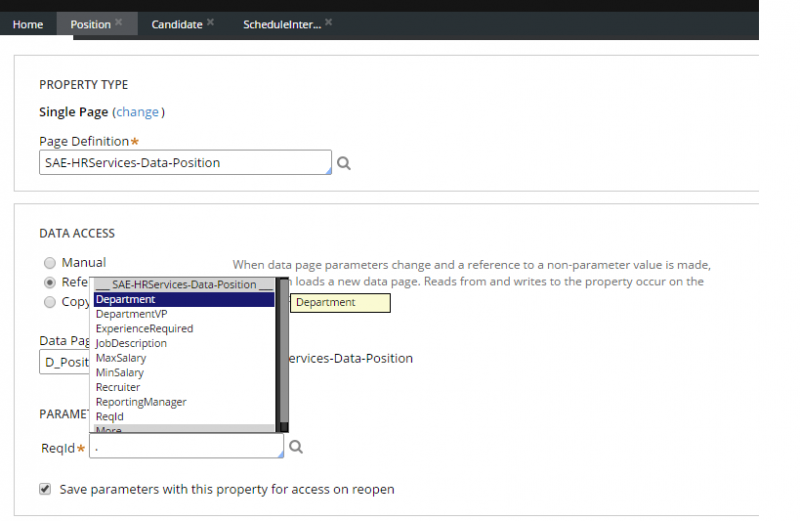800x521 pixels.
Task: Choose Department in the autocomplete list
Action: pos(184,300)
